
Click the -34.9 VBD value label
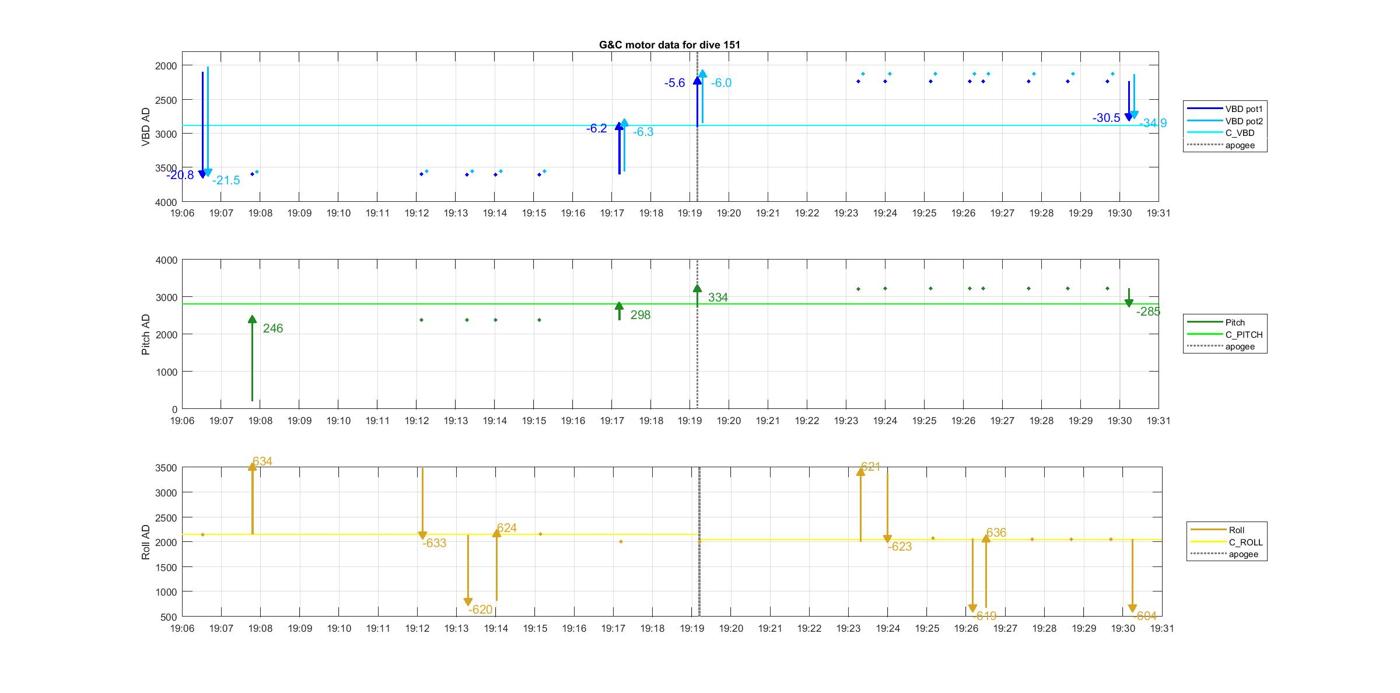pyautogui.click(x=1153, y=123)
